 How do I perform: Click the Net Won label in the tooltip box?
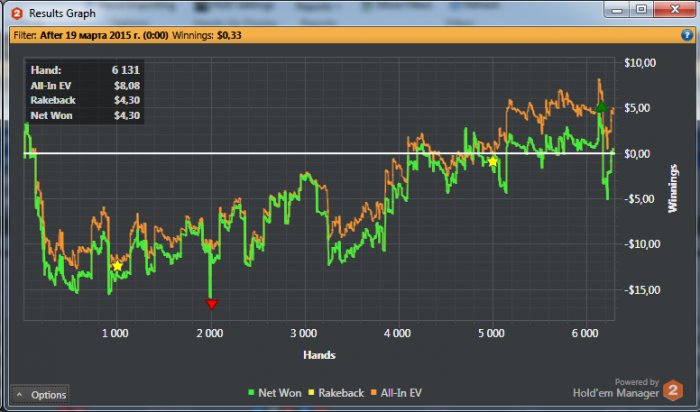point(51,116)
